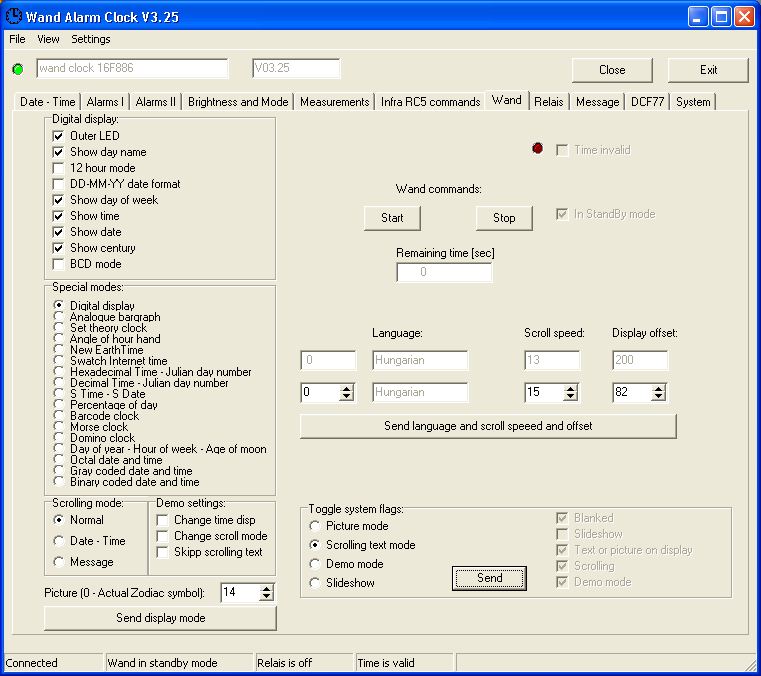
Task: Click the green connection status LED
Action: tap(18, 69)
